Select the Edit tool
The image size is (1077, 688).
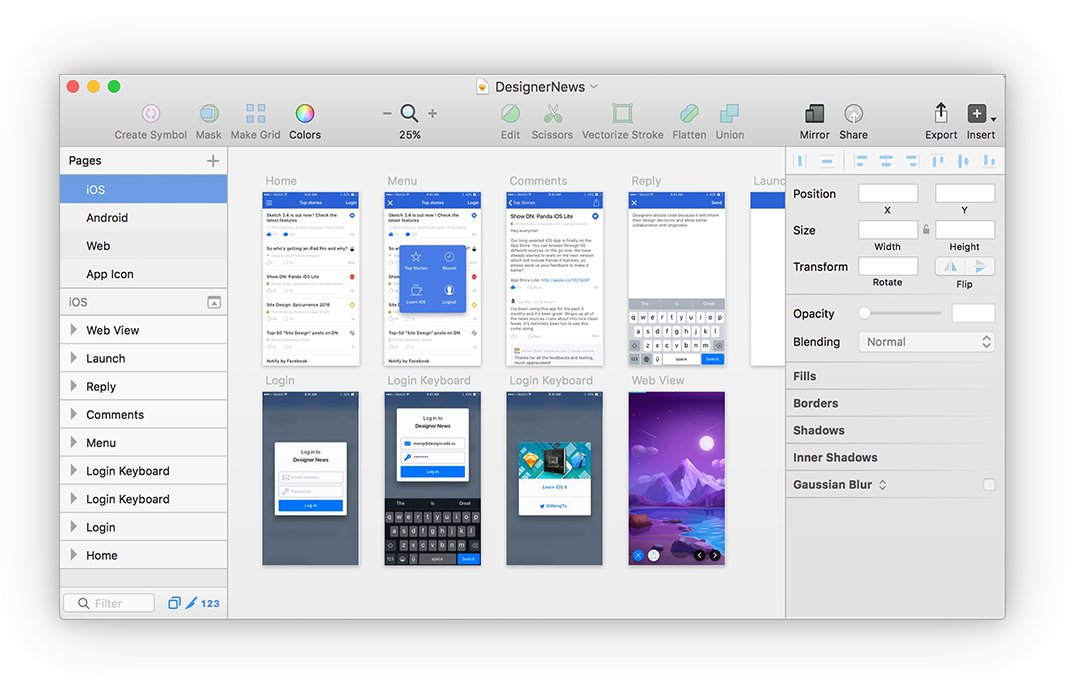pyautogui.click(x=510, y=113)
